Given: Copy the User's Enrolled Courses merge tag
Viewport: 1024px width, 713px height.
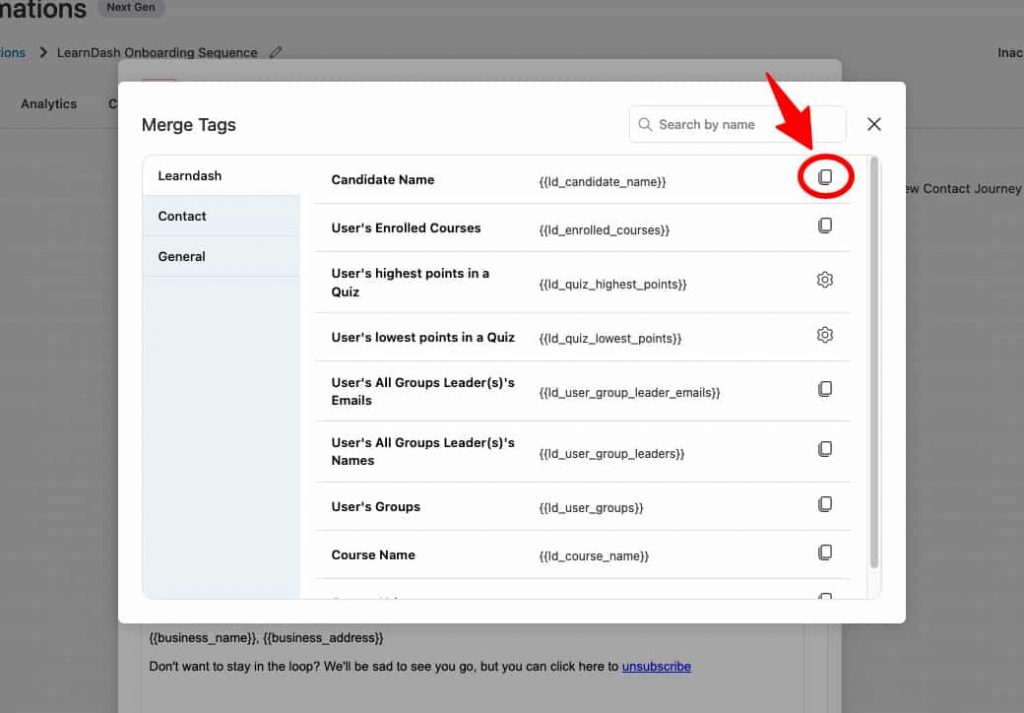Looking at the screenshot, I should 825,225.
